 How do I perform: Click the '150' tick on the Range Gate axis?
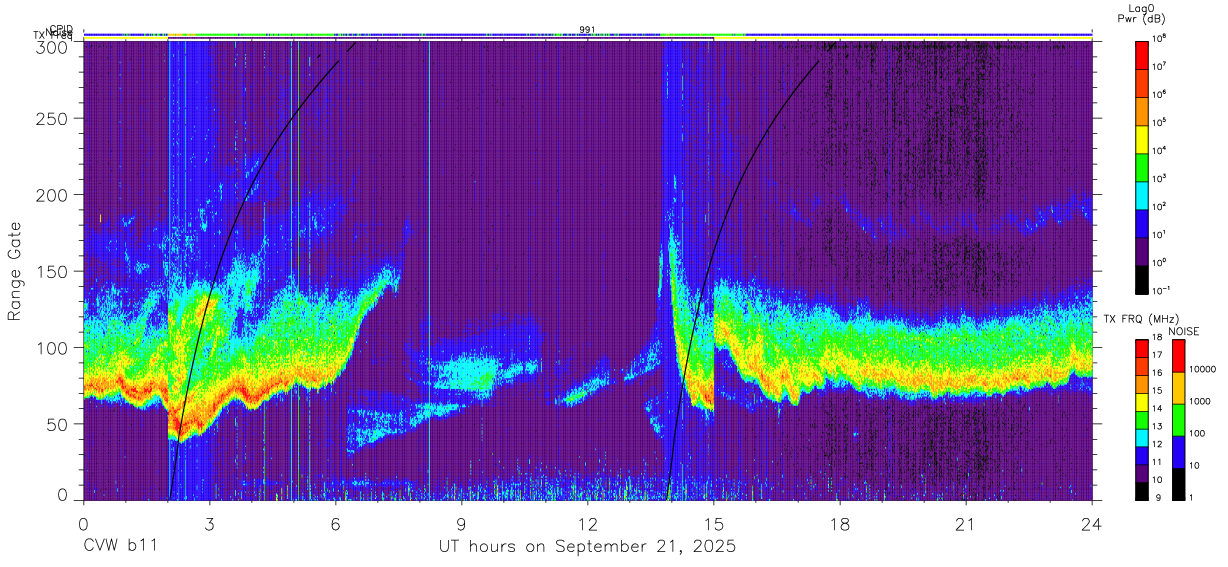coord(53,271)
